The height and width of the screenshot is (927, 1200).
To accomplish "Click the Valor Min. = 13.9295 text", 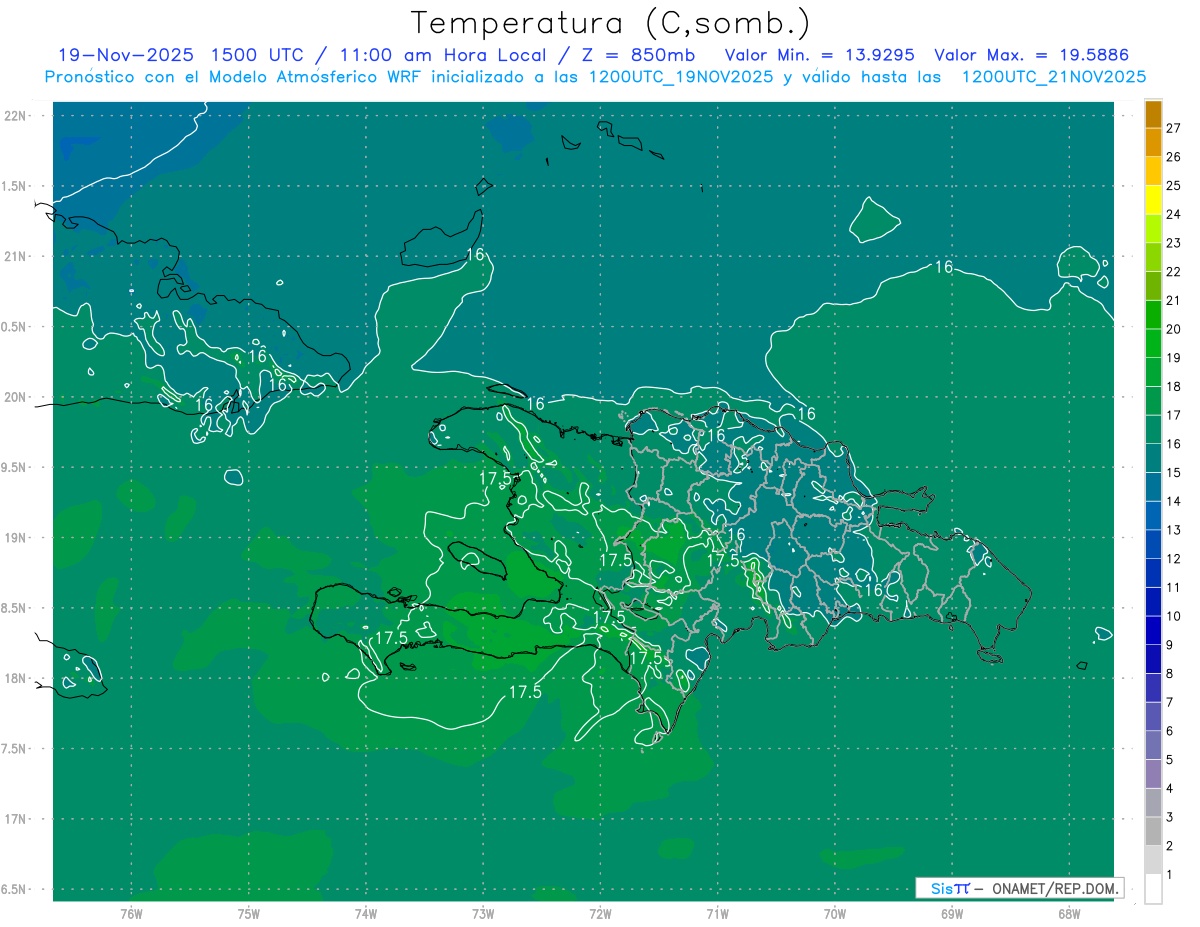I will 820,55.
